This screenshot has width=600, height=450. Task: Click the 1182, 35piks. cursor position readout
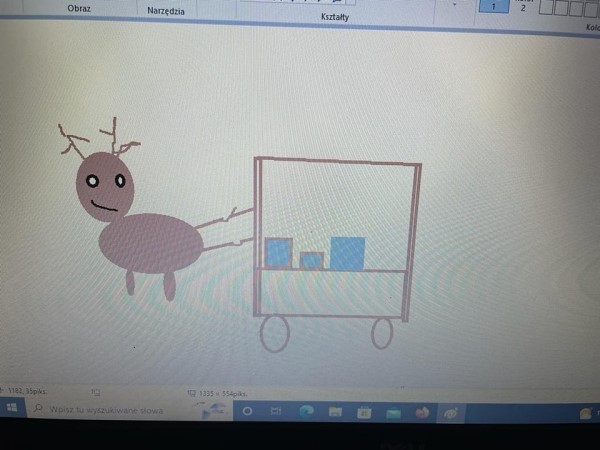pos(27,391)
